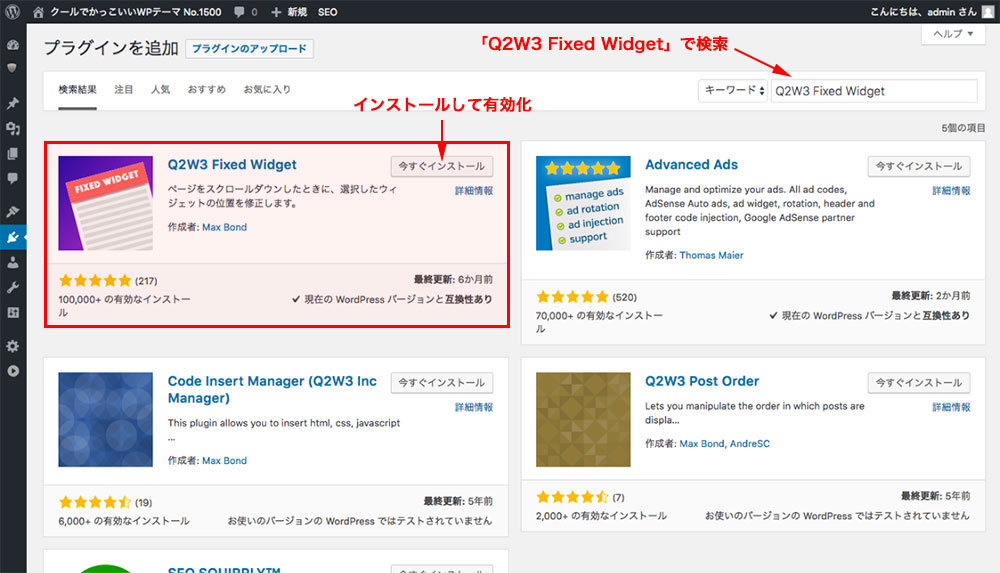1000x573 pixels.
Task: Open the Dashboard gauge icon in sidebar
Action: 13,45
